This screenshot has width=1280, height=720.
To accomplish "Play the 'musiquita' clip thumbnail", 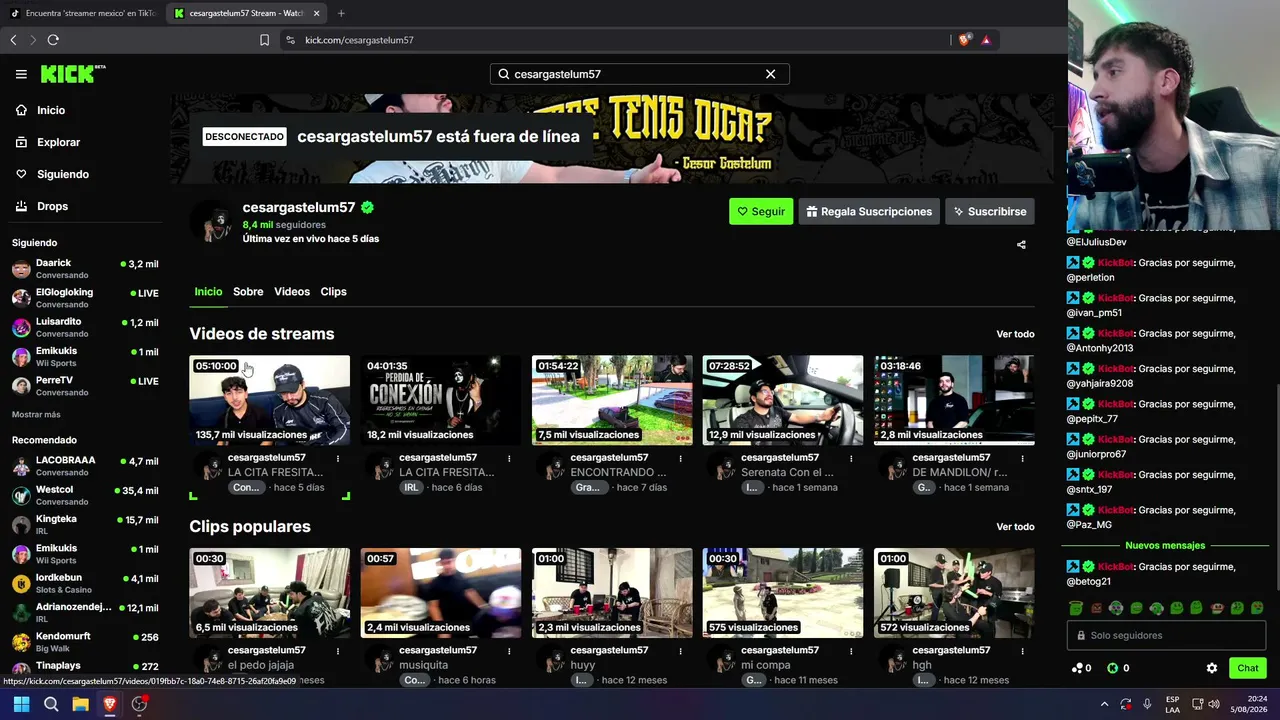I will point(441,593).
